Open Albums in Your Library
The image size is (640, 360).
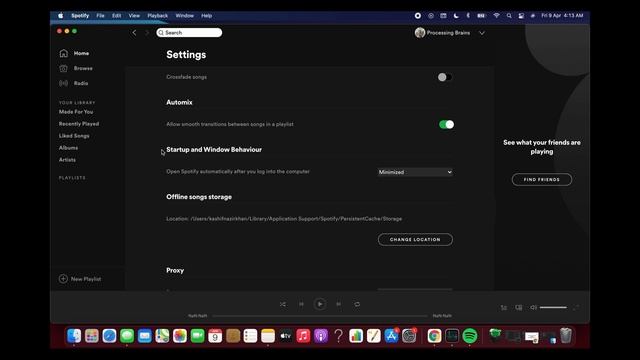[68, 148]
